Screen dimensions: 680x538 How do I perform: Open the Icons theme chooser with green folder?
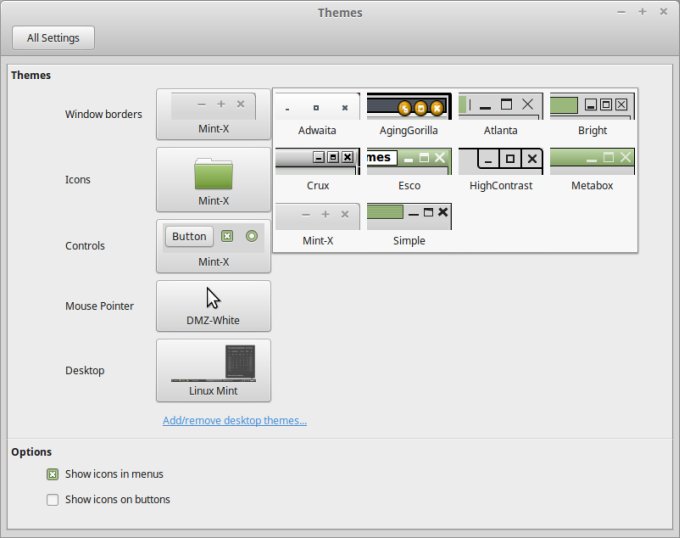(x=213, y=180)
